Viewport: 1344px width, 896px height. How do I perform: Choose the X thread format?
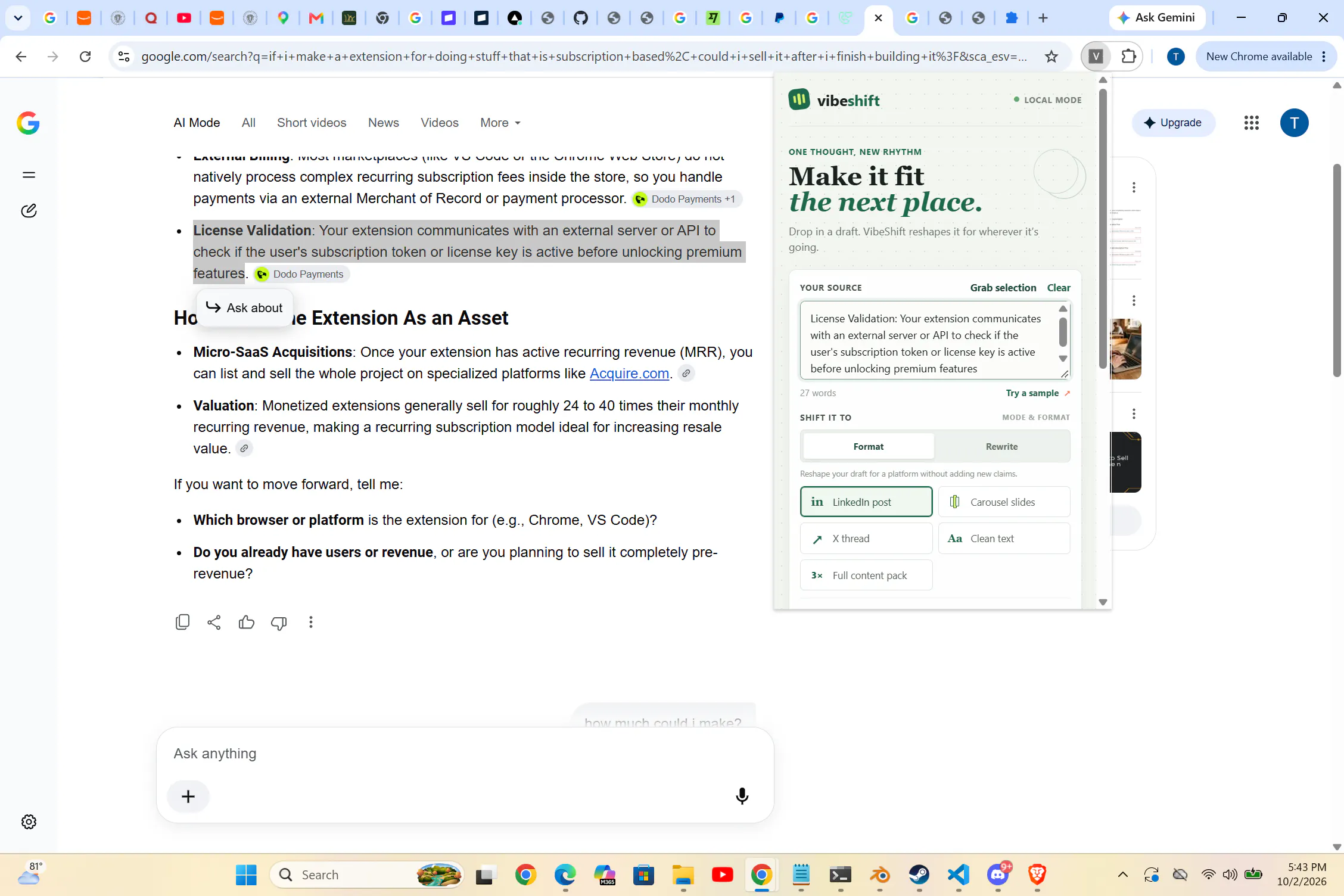pos(866,539)
